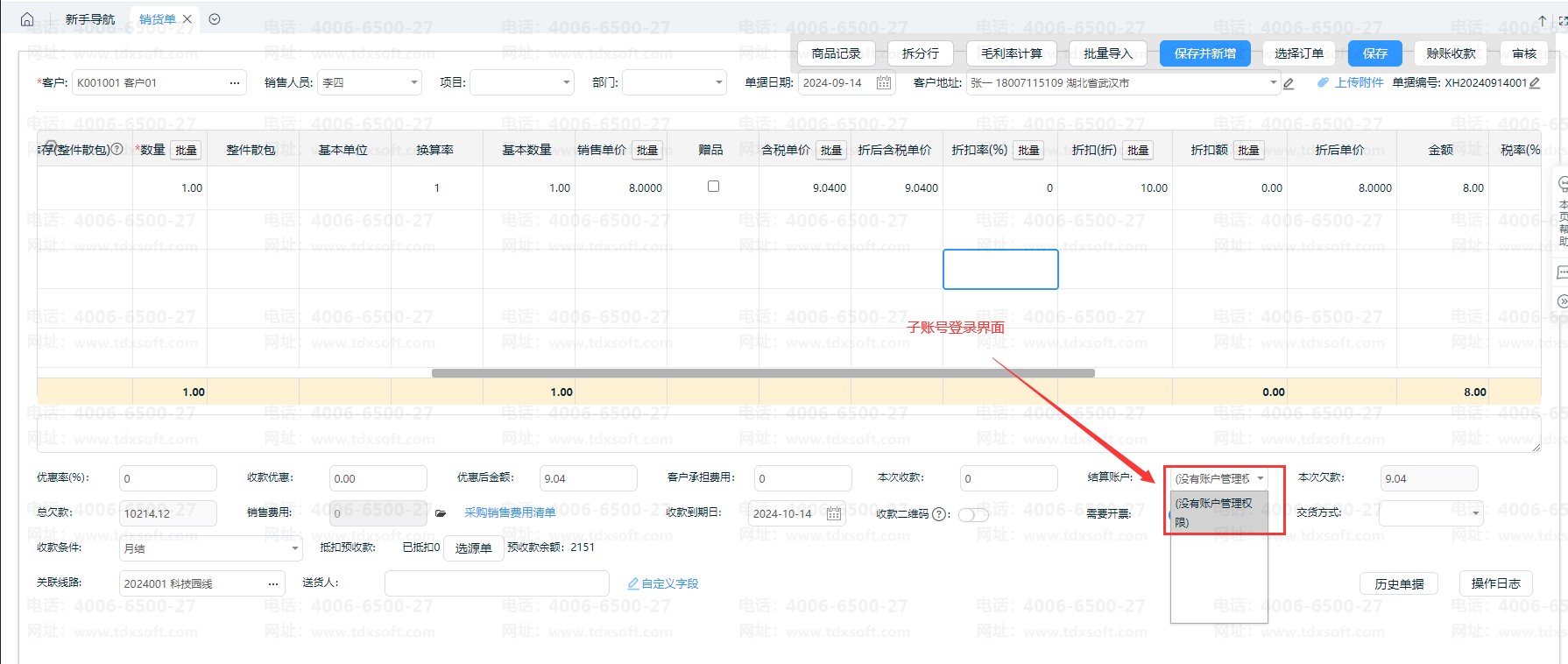
Task: Click the table horizontal scrollbar
Action: click(762, 373)
